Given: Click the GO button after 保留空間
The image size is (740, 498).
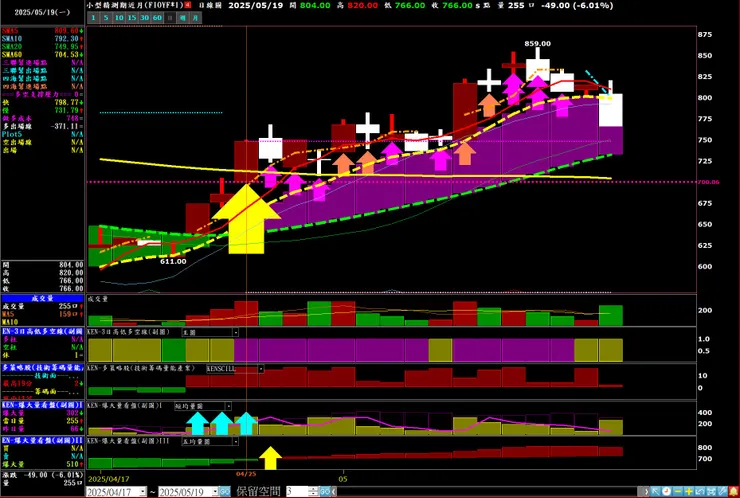Looking at the screenshot, I should [325, 491].
